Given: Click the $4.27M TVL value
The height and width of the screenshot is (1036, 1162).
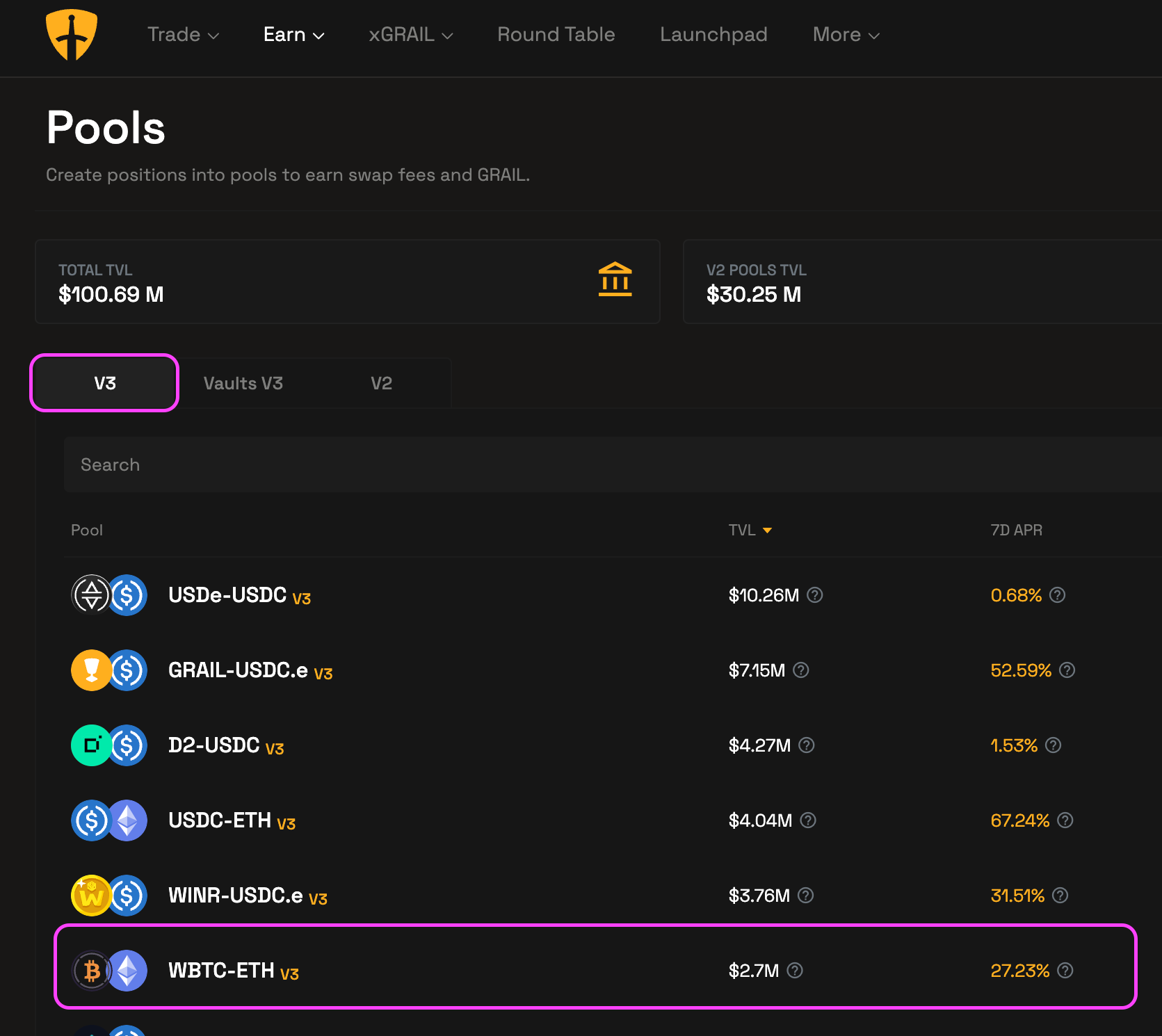Looking at the screenshot, I should [x=759, y=745].
